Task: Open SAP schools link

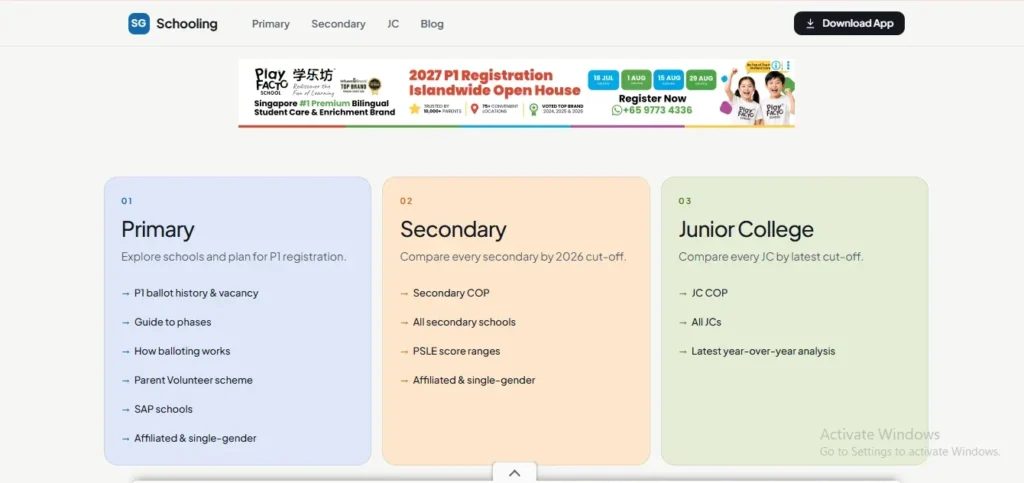Action: click(x=163, y=409)
